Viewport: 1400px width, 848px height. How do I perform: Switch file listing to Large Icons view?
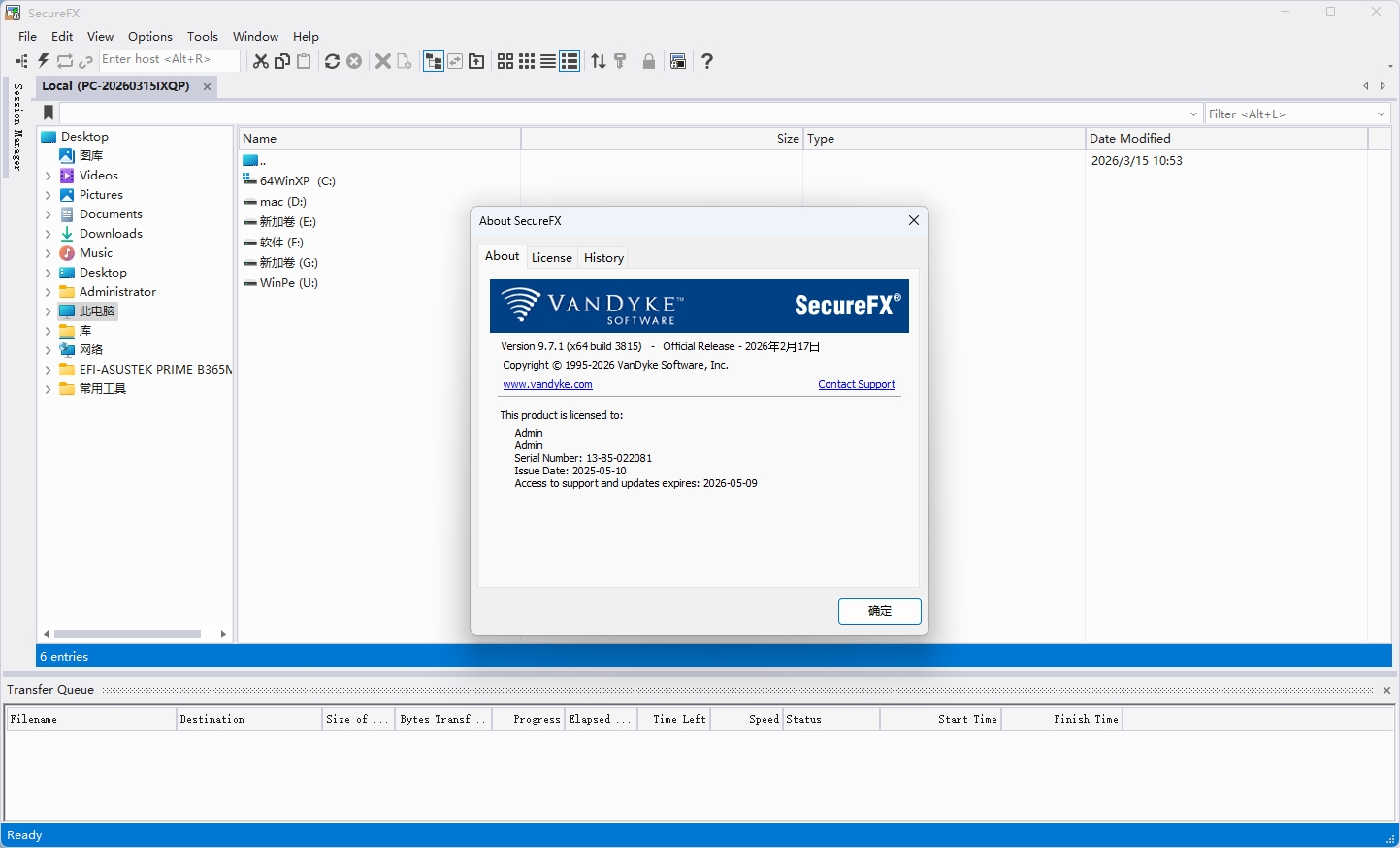click(x=505, y=60)
